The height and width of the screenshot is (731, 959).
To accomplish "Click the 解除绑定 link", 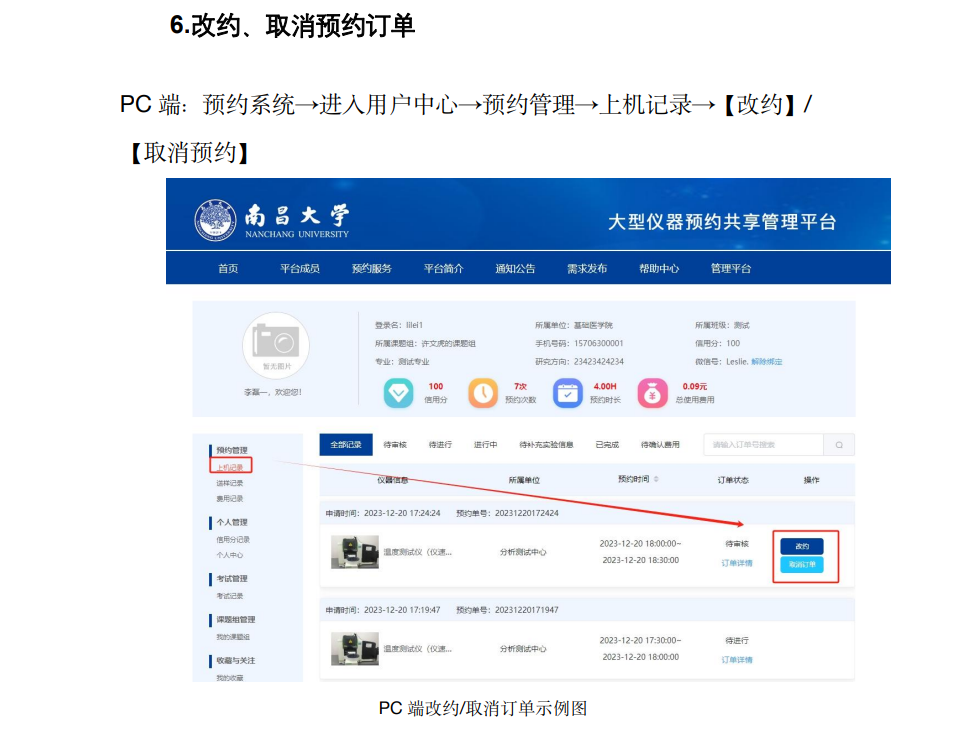I will (x=766, y=362).
